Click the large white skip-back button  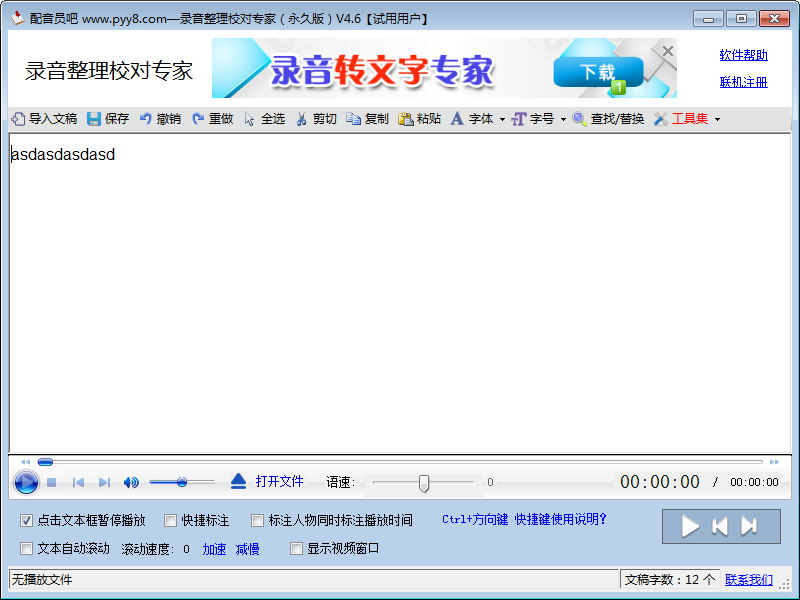click(x=720, y=526)
